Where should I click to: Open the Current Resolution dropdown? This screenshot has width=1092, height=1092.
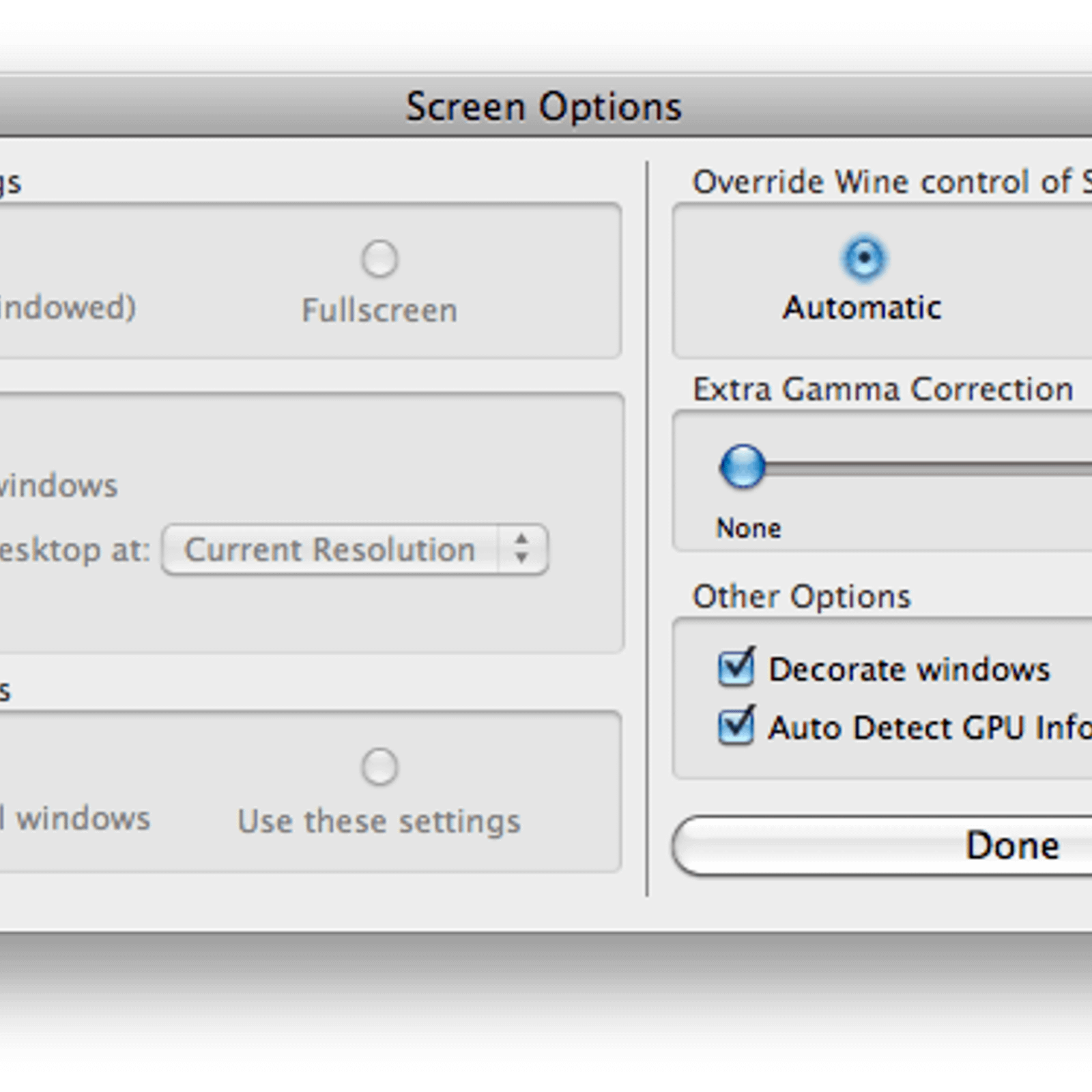[355, 549]
